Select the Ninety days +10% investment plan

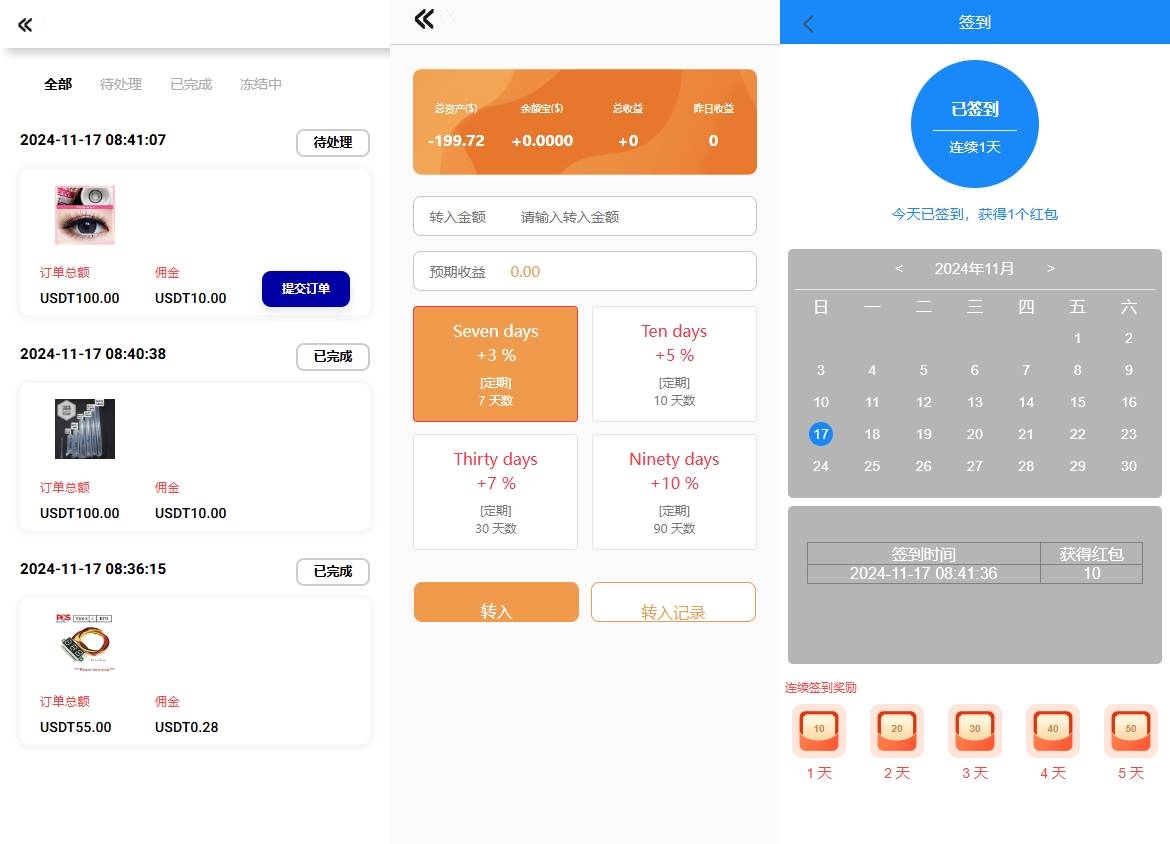(673, 491)
